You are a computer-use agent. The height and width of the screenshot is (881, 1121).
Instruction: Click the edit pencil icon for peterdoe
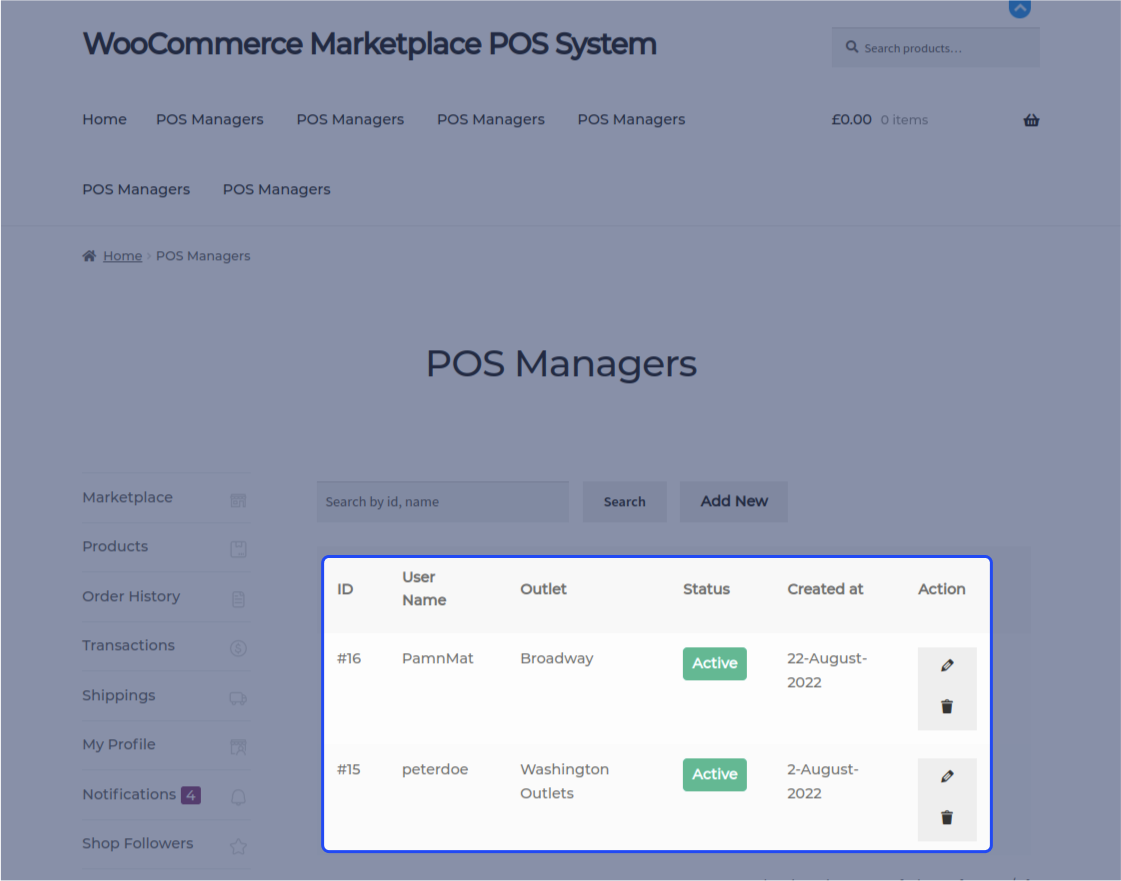(x=947, y=776)
